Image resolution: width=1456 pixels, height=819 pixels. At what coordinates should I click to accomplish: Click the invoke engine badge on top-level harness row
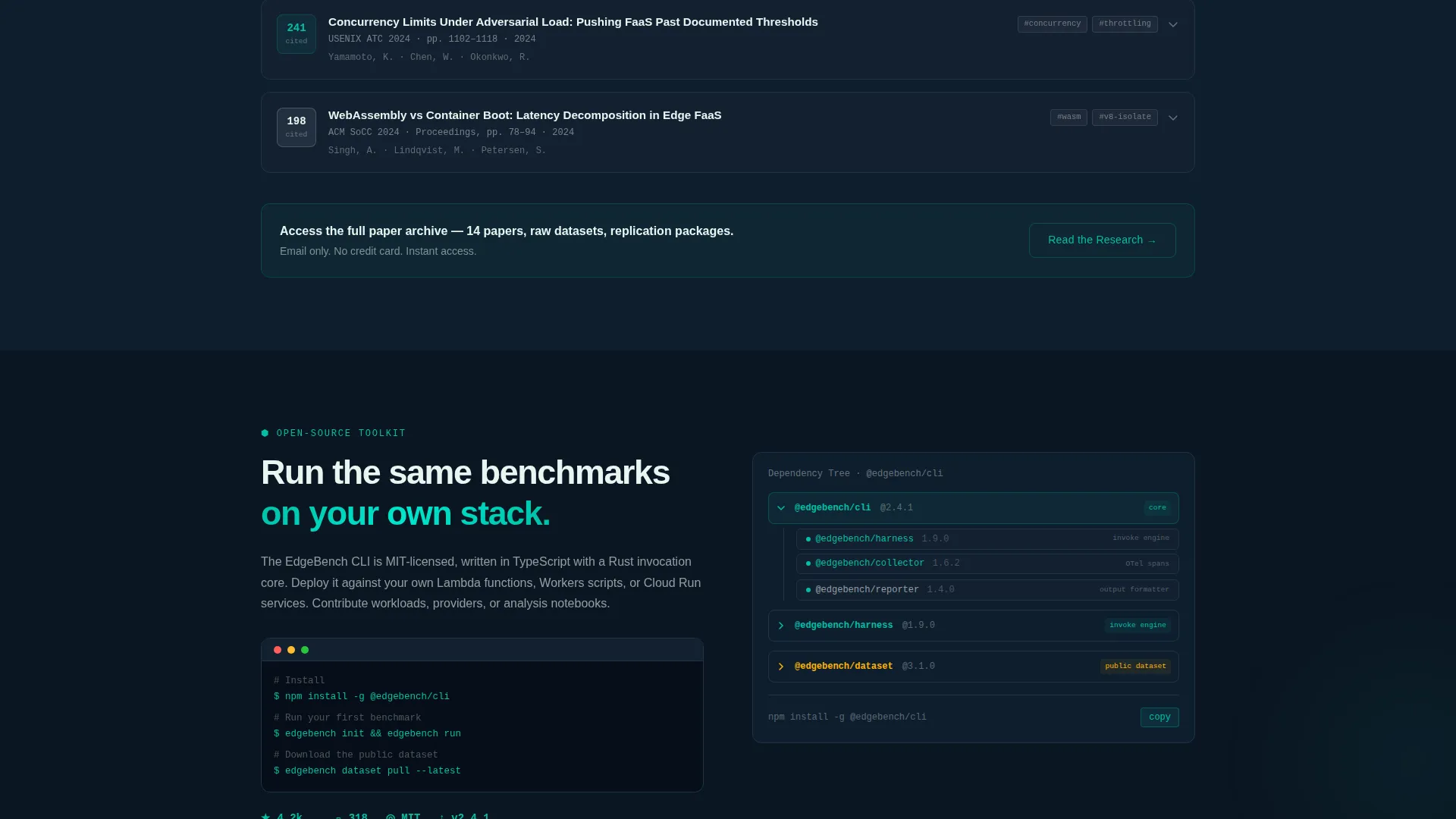[1137, 626]
